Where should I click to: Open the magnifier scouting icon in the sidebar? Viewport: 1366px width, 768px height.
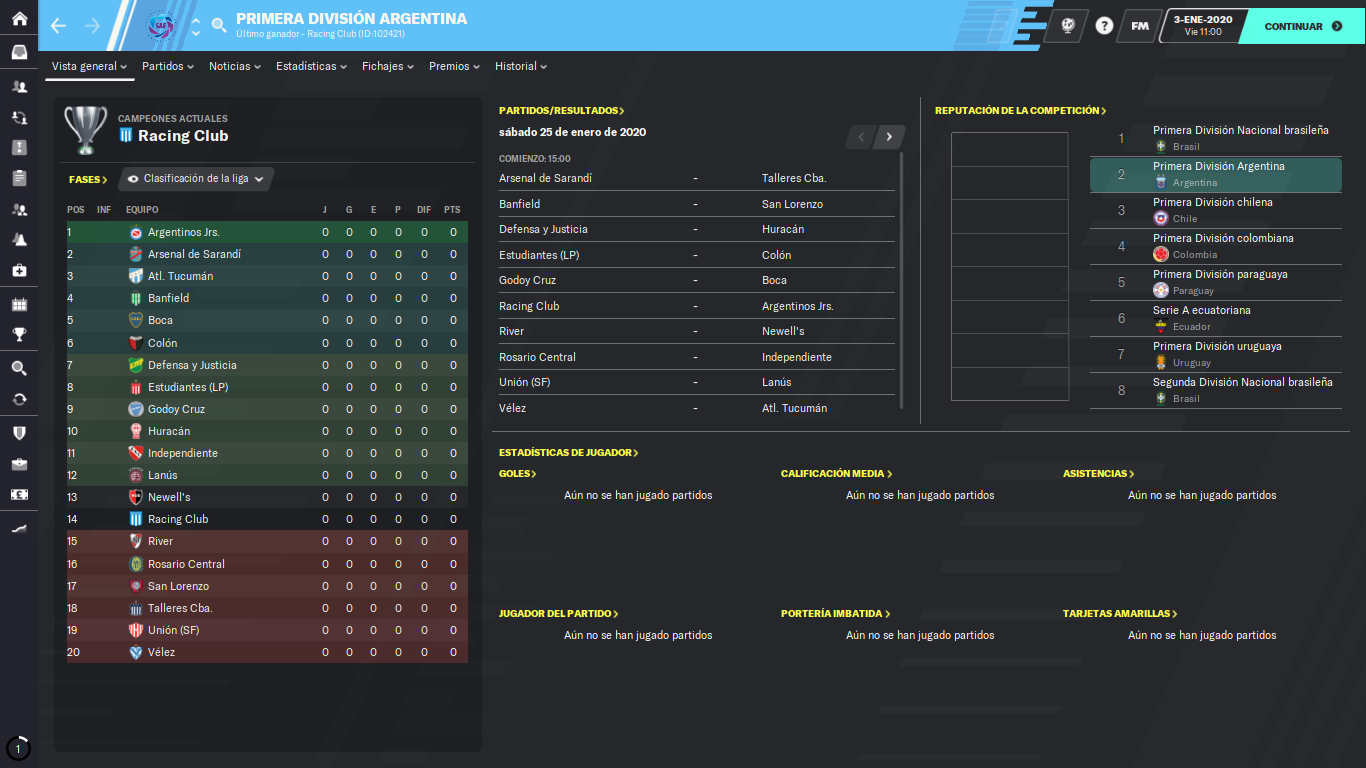[x=19, y=368]
